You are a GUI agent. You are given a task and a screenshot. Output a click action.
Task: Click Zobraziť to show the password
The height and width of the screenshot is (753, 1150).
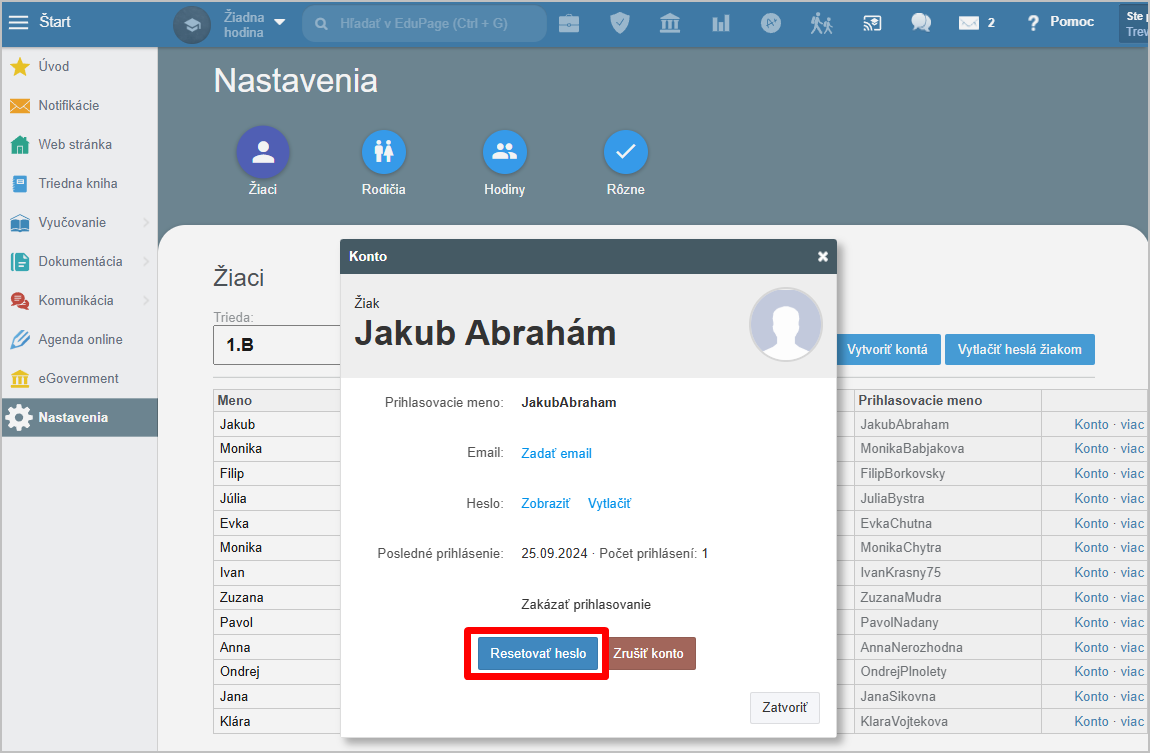click(x=545, y=503)
